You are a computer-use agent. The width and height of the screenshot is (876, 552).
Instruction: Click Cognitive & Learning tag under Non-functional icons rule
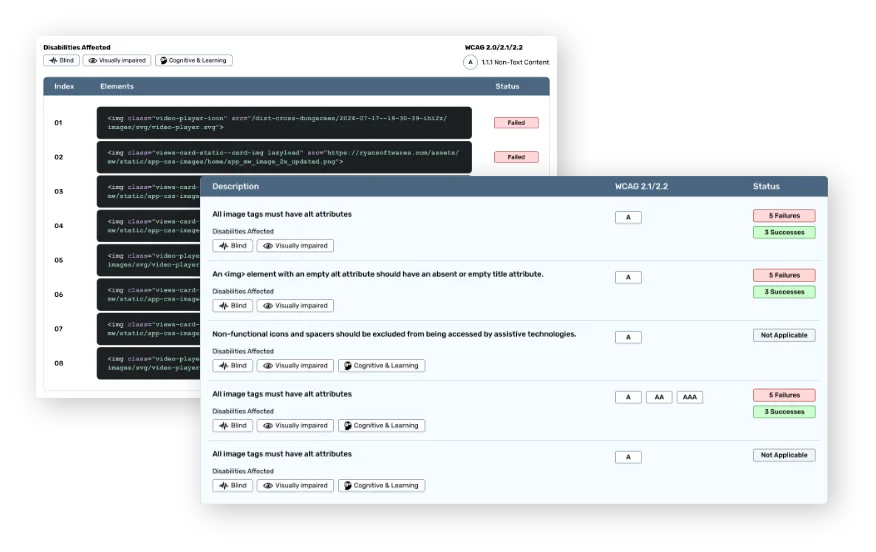pos(382,366)
